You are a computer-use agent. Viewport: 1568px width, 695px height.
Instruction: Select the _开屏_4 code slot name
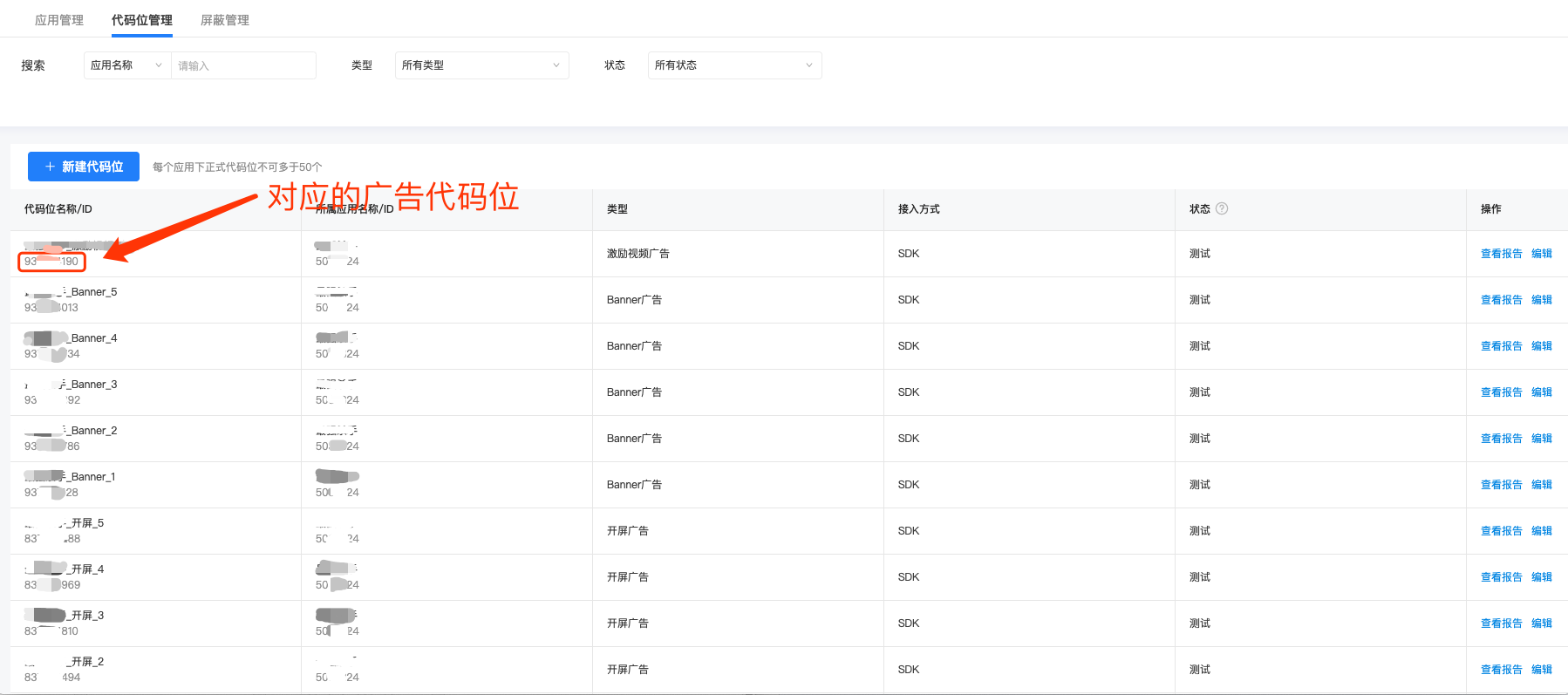65,569
